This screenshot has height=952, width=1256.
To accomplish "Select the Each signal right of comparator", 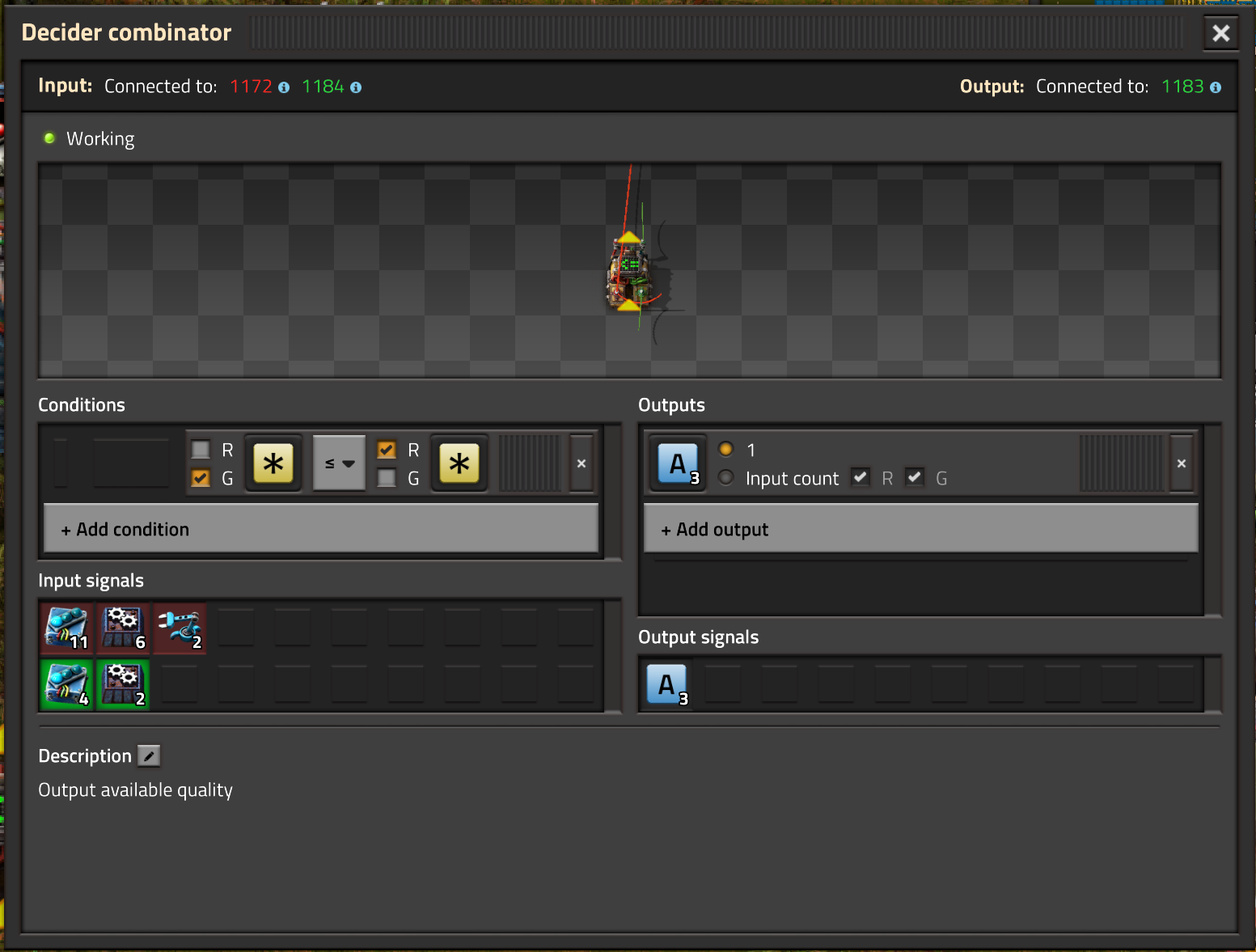I will (459, 463).
